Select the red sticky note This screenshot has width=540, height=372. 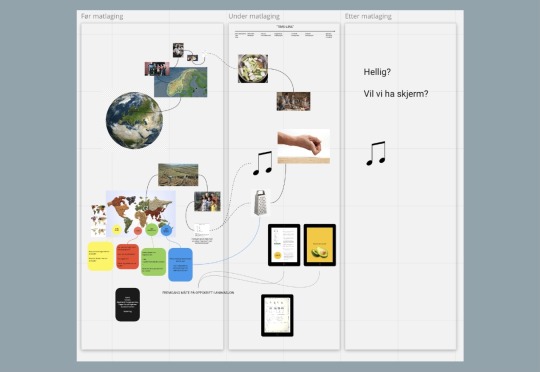[128, 257]
